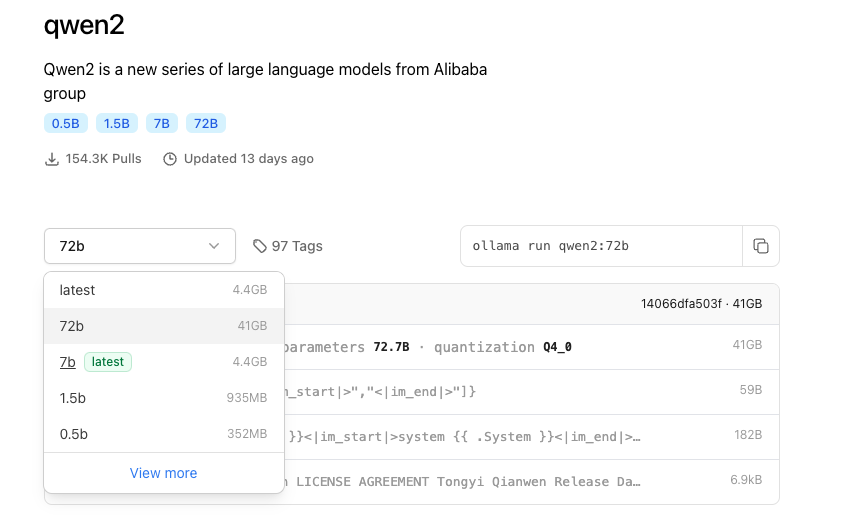Click the 1.5B size badge
This screenshot has width=858, height=521.
point(117,124)
